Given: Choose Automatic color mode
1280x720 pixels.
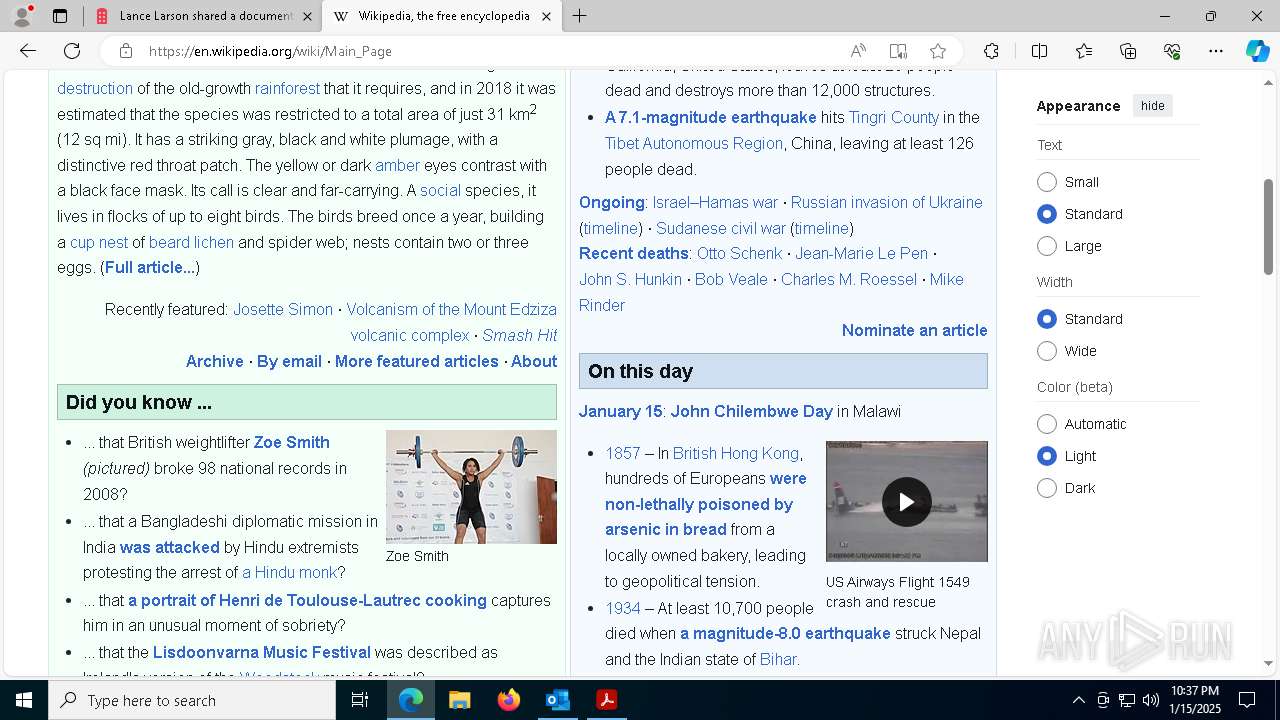Looking at the screenshot, I should click(1047, 424).
